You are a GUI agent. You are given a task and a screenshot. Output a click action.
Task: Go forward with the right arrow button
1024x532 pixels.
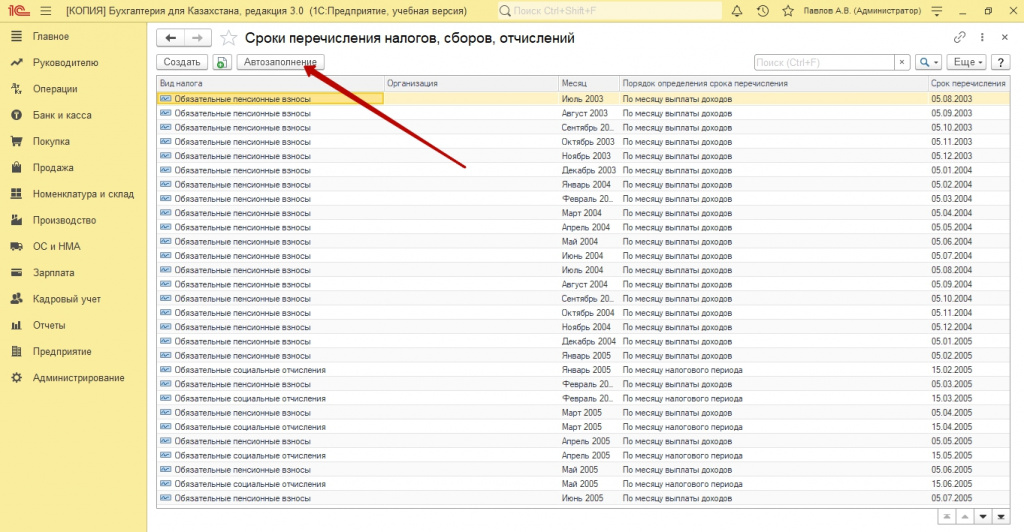point(197,38)
